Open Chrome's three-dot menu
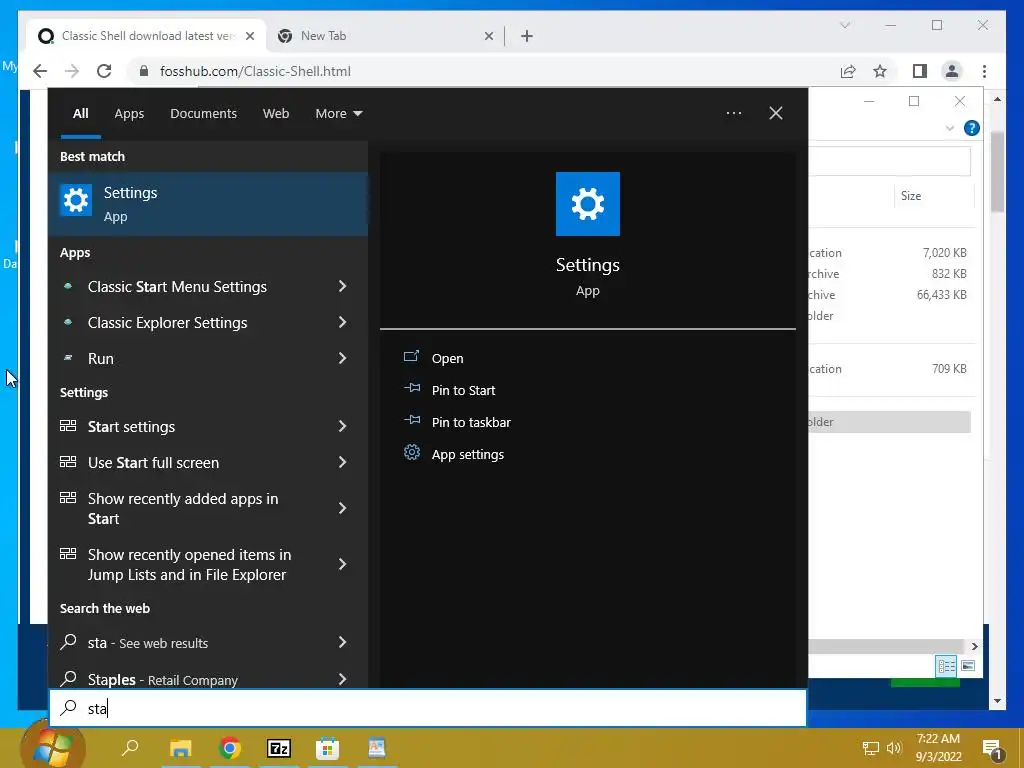This screenshot has width=1024, height=768. click(984, 71)
